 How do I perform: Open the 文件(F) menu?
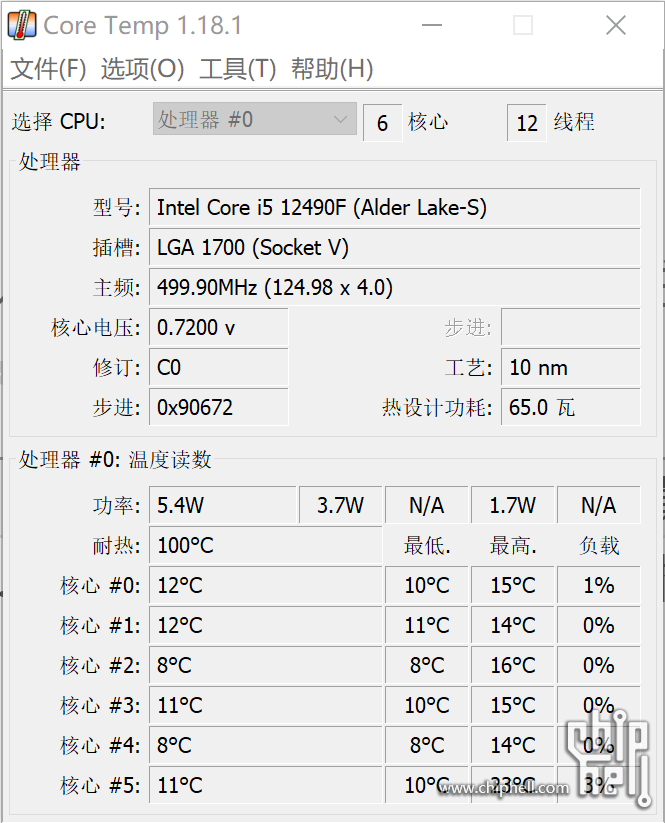coord(48,69)
